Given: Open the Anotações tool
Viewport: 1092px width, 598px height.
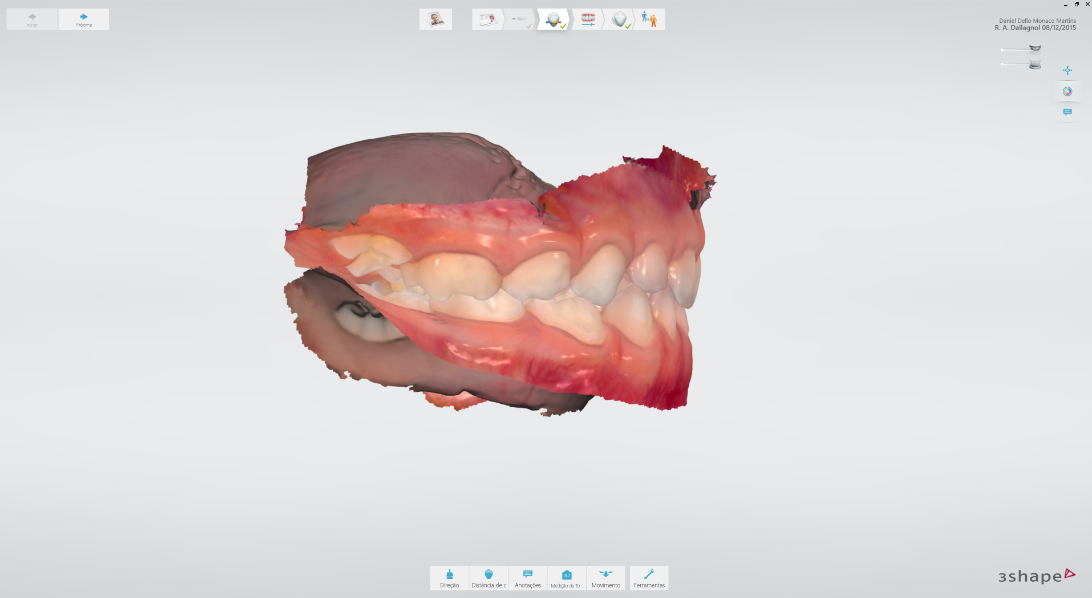Looking at the screenshot, I should pyautogui.click(x=527, y=578).
